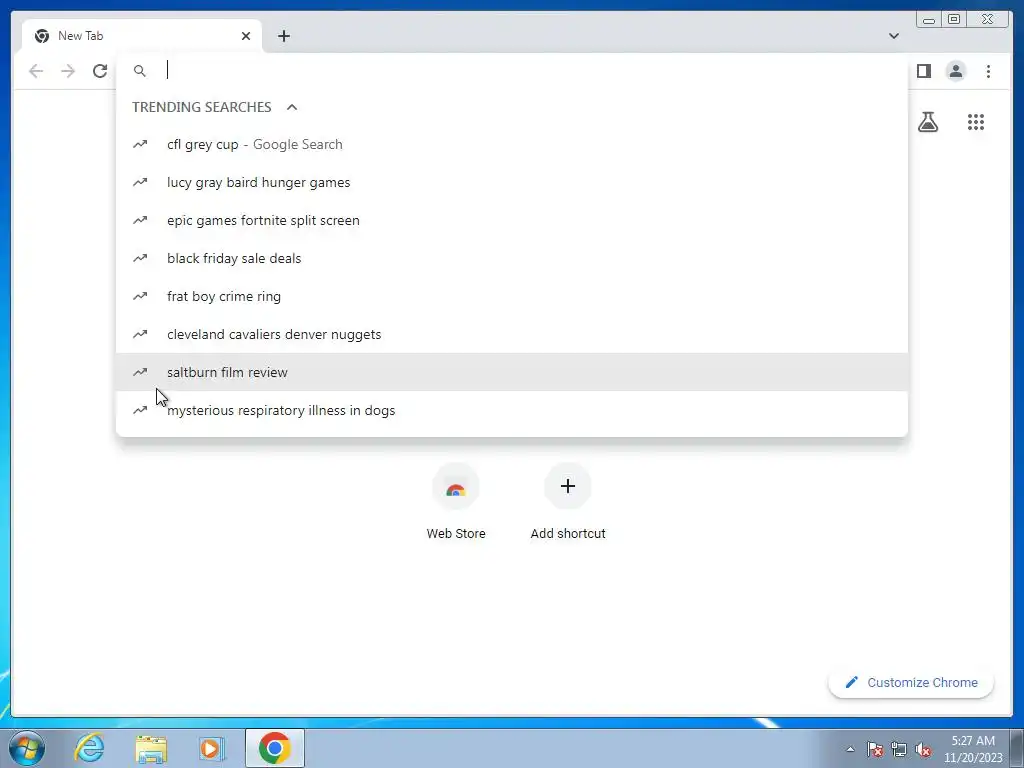Image resolution: width=1024 pixels, height=768 pixels.
Task: Open the side panel icon
Action: pyautogui.click(x=923, y=71)
